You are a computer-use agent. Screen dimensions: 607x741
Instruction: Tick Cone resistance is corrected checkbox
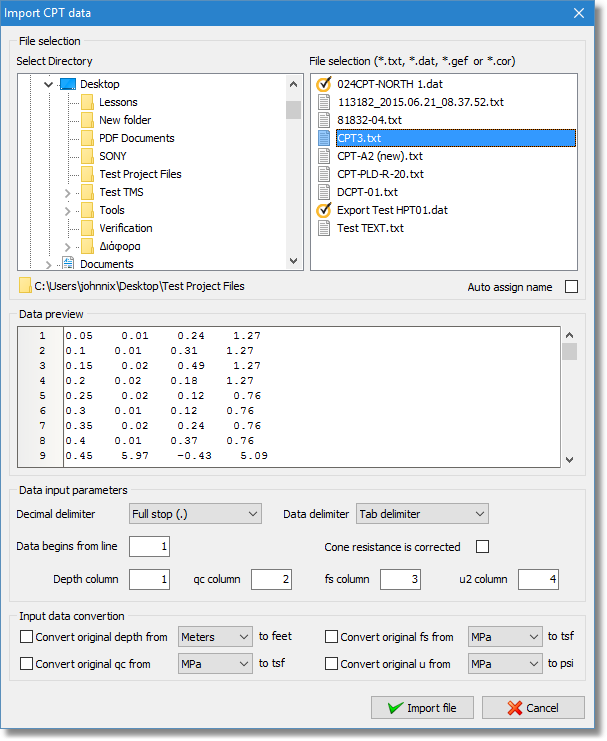pyautogui.click(x=483, y=547)
